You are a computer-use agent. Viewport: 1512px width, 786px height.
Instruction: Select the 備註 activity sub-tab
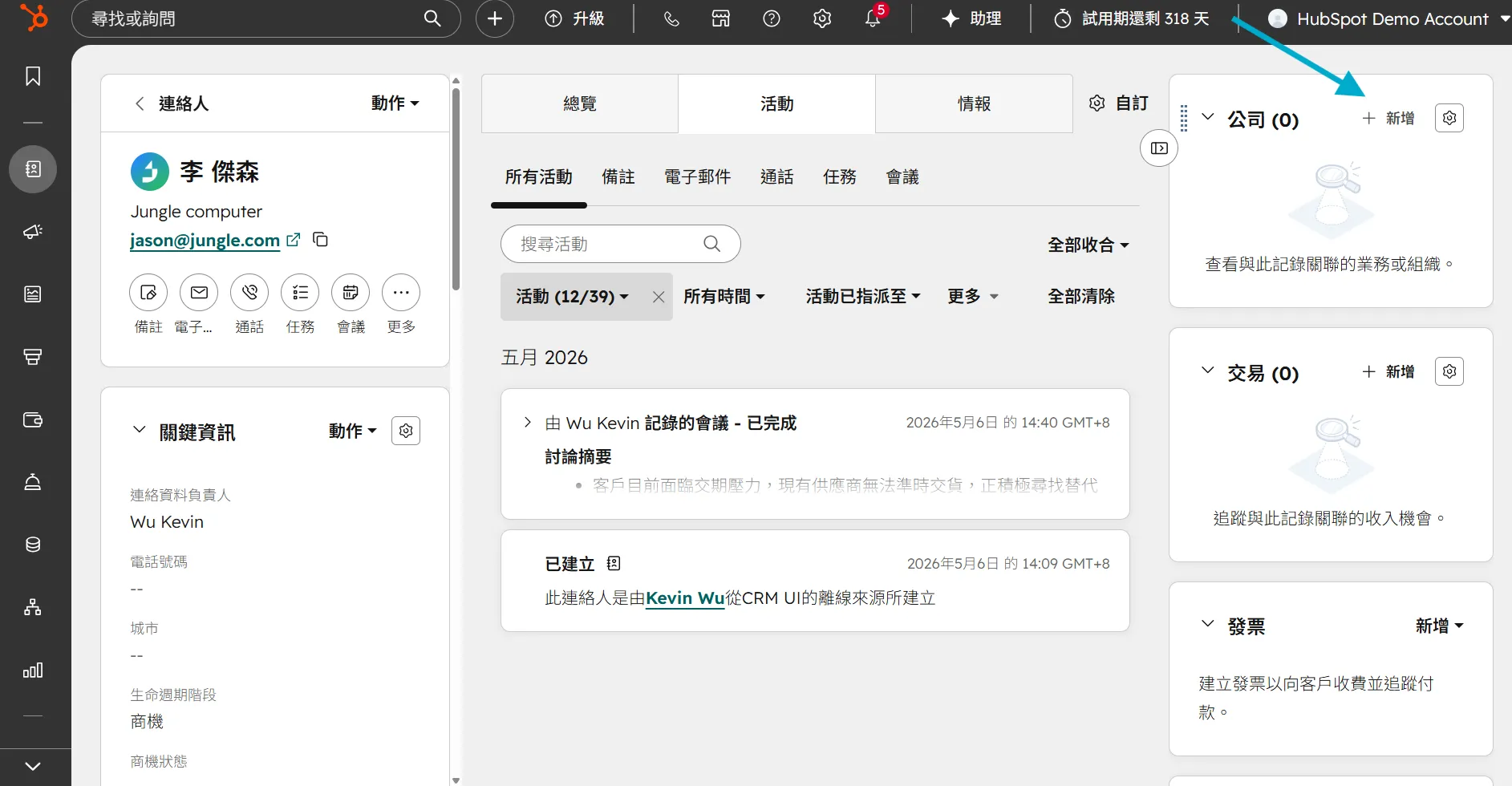[x=618, y=177]
